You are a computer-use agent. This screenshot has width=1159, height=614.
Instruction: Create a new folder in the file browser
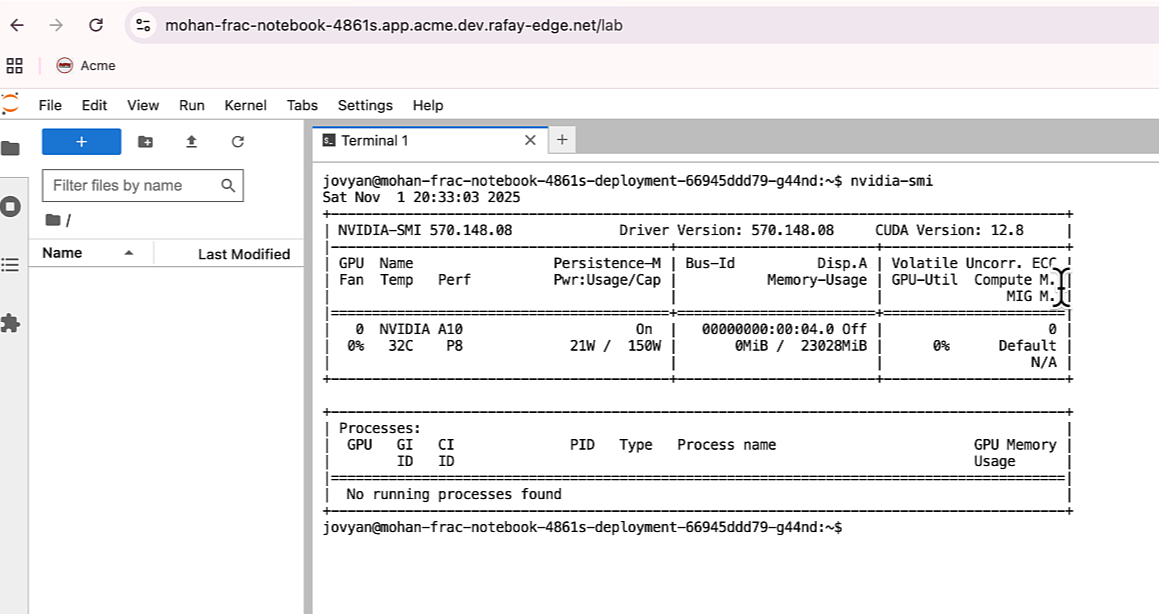pos(144,142)
